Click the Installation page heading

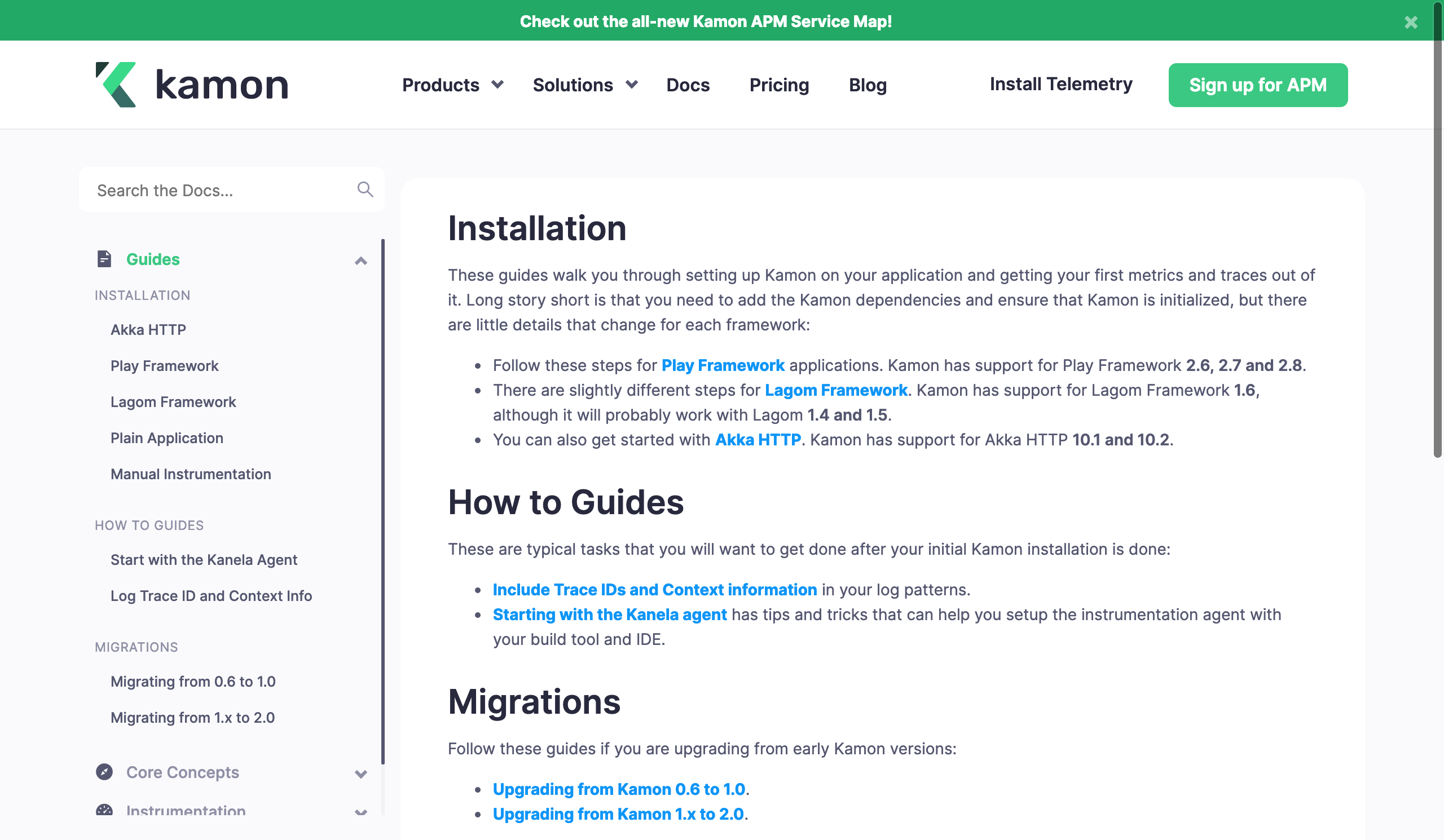[537, 228]
